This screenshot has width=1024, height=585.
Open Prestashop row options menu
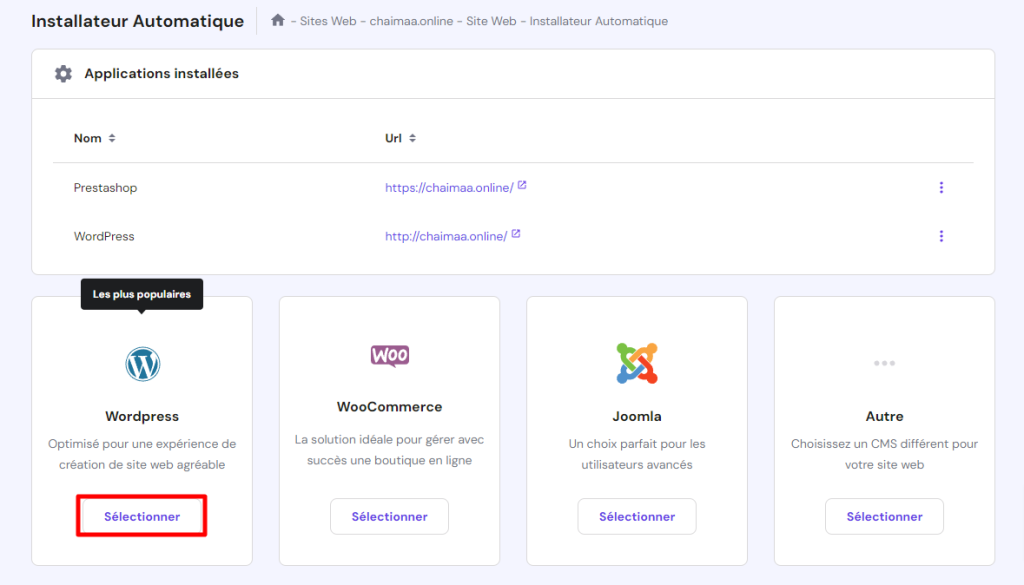tap(941, 187)
